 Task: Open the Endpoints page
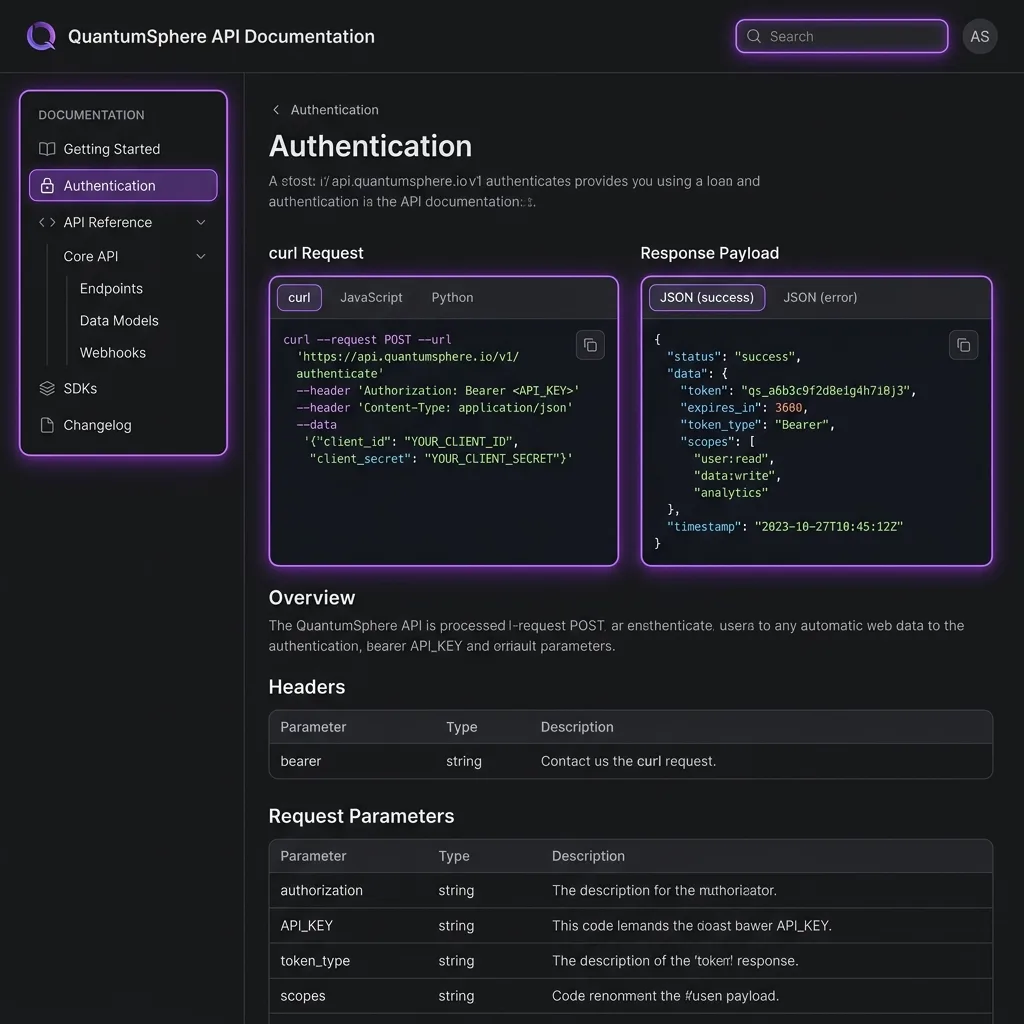111,289
